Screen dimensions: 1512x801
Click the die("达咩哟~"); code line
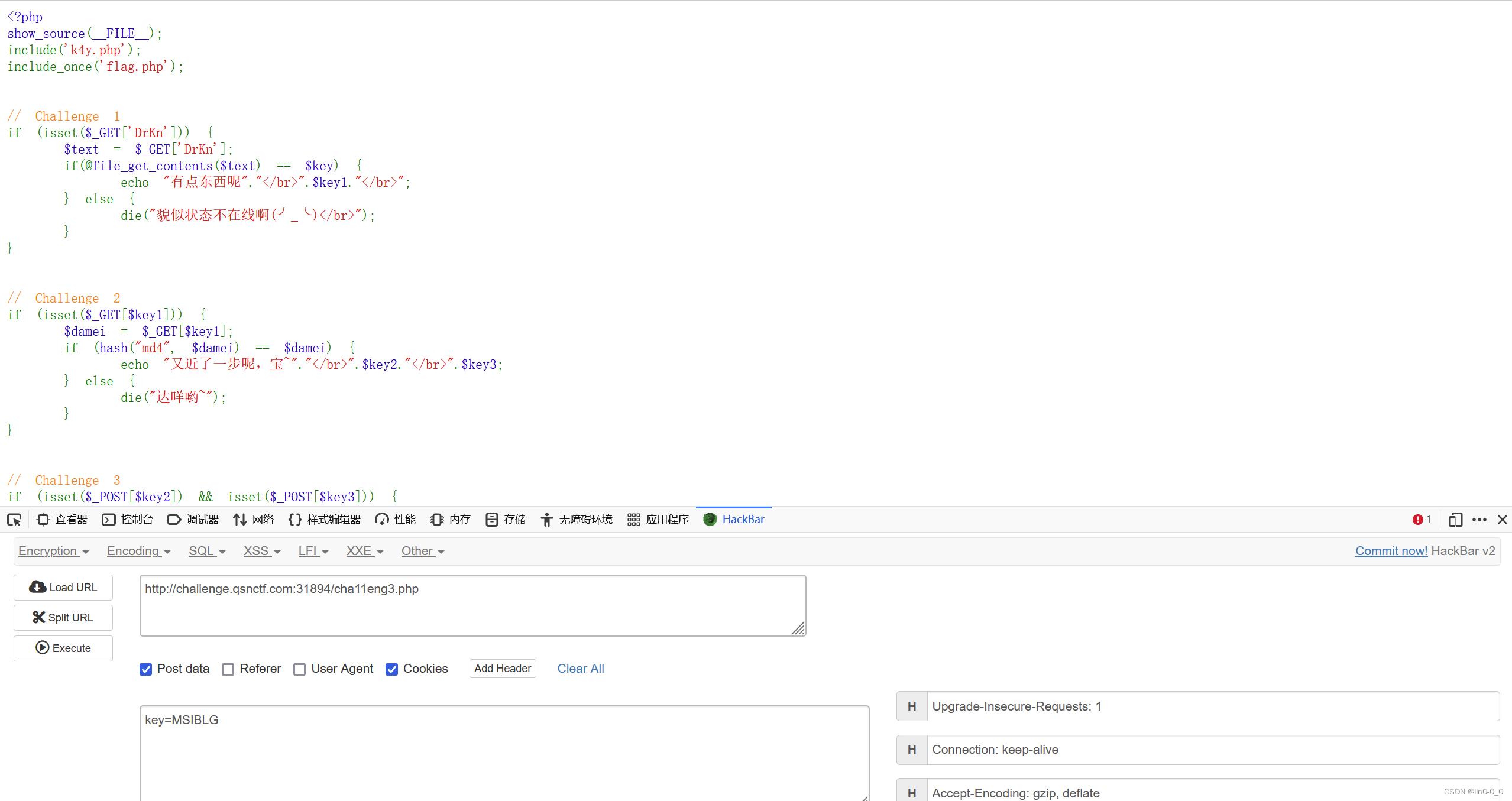(x=174, y=397)
